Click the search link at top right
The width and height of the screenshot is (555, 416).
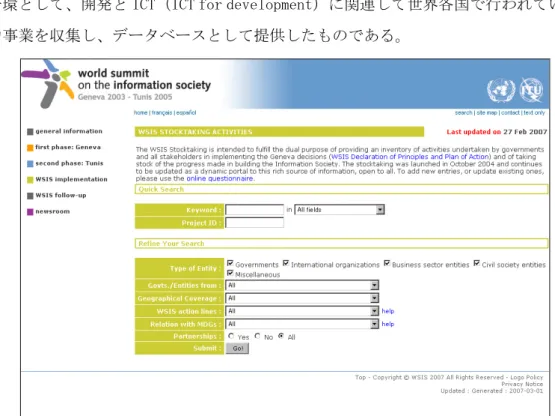pos(463,113)
